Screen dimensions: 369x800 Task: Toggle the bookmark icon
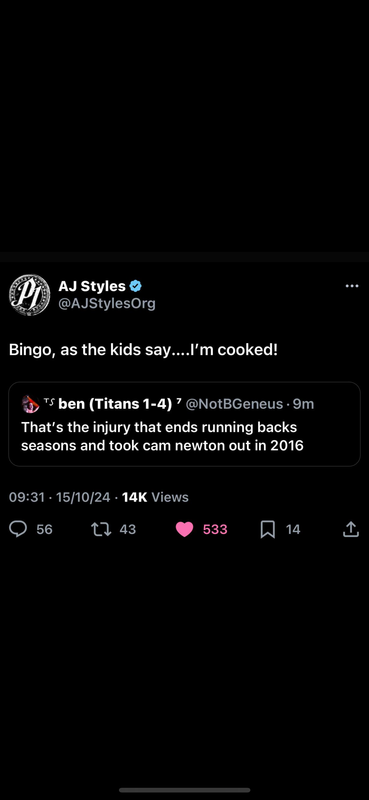(268, 530)
